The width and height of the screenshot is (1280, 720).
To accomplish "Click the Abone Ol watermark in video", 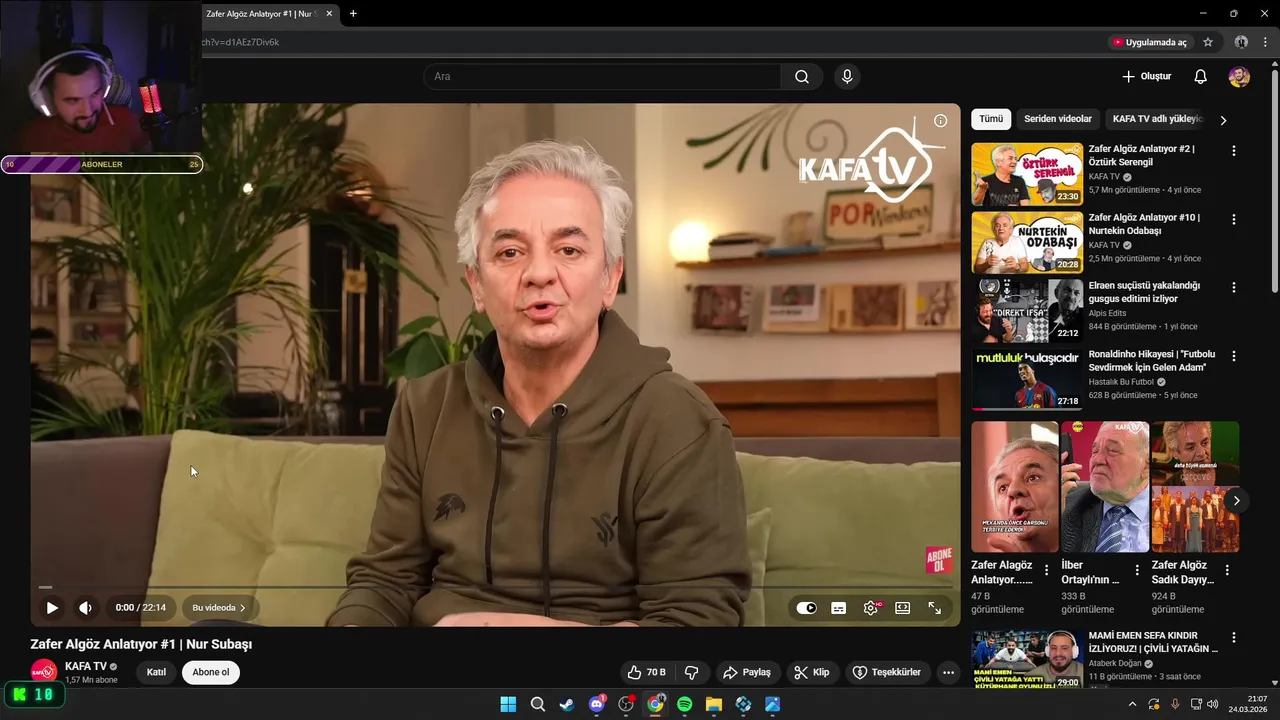I will coord(938,560).
